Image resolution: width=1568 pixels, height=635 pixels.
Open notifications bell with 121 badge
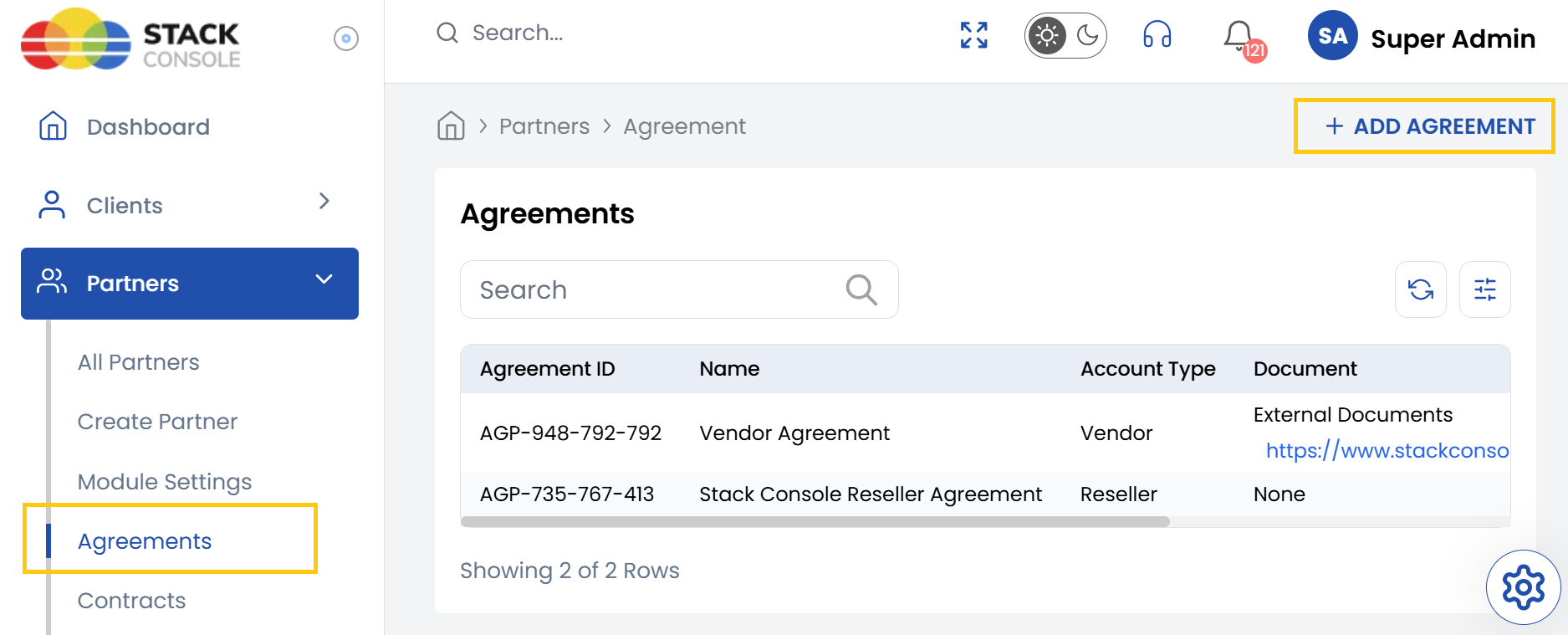1239,37
